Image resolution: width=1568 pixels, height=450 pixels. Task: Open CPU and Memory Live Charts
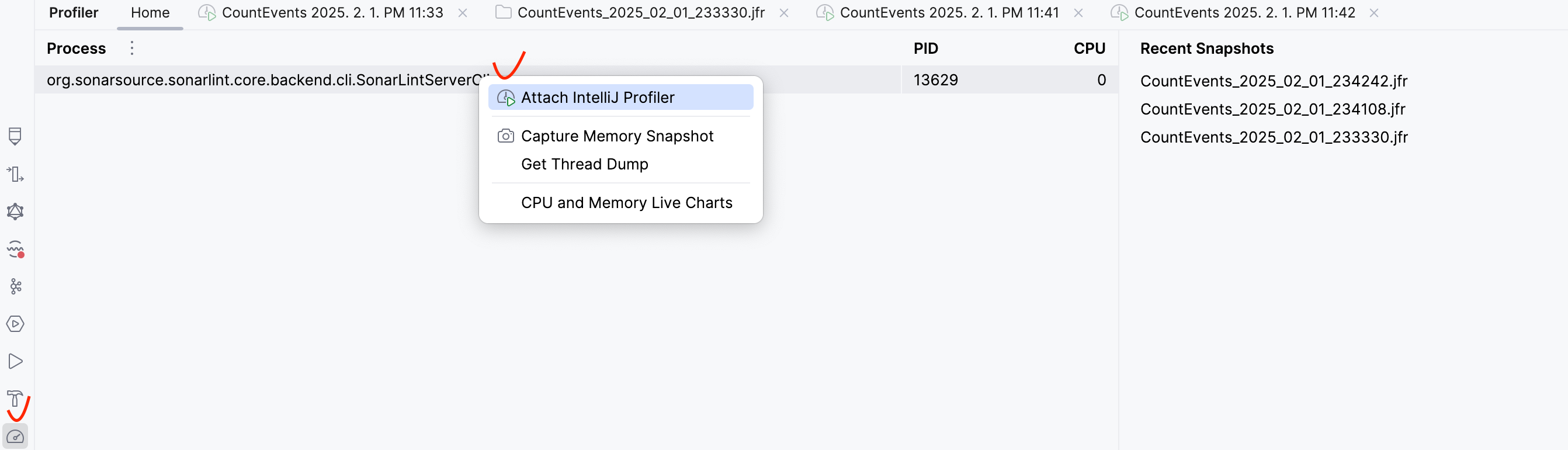(x=626, y=203)
